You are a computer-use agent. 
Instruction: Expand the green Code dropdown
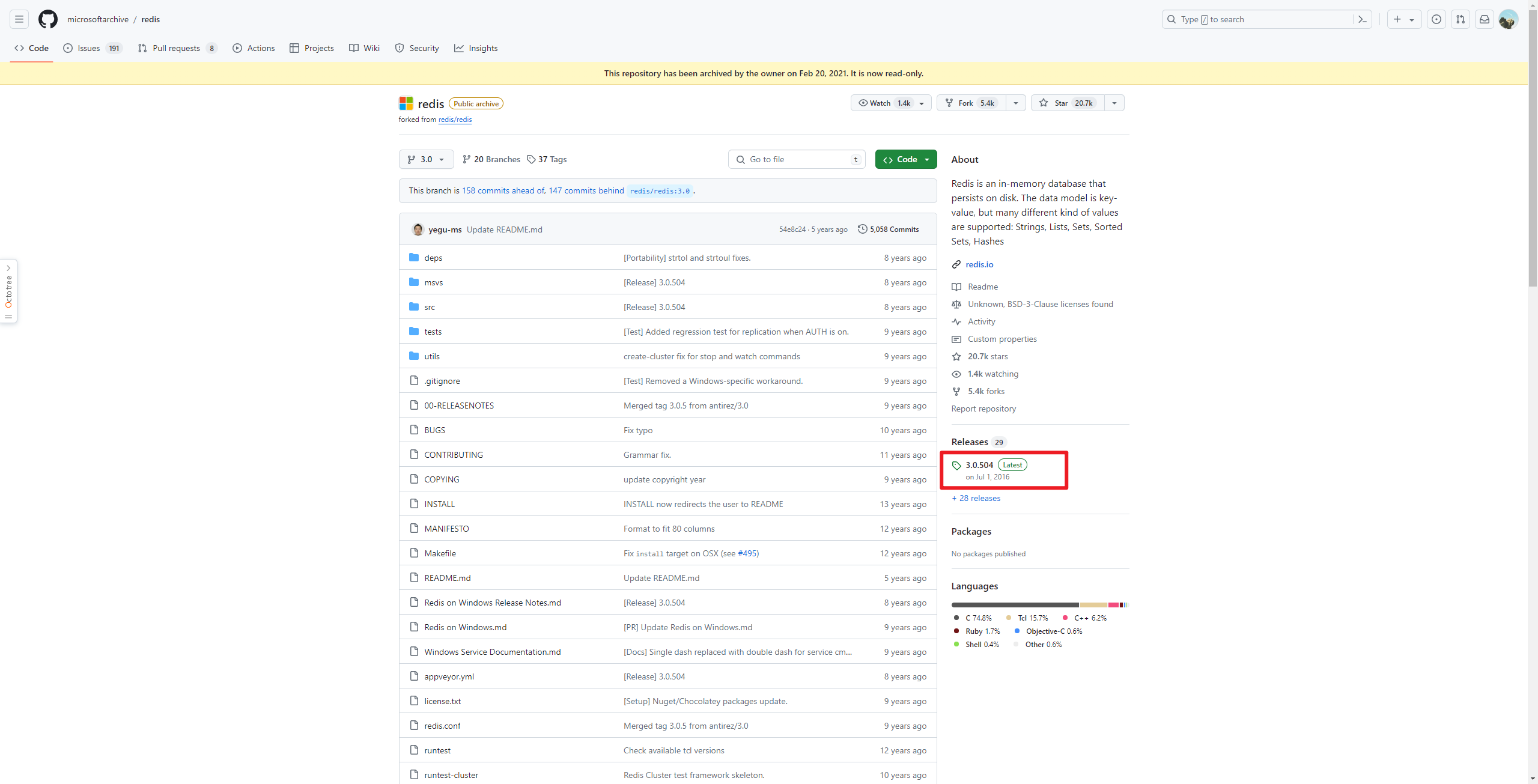pos(905,159)
